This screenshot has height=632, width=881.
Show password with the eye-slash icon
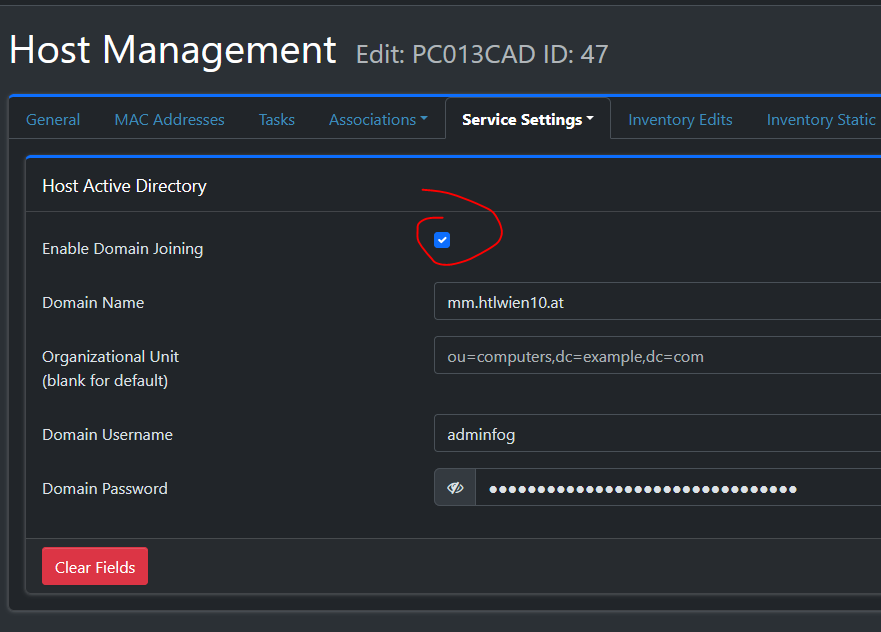(x=455, y=488)
